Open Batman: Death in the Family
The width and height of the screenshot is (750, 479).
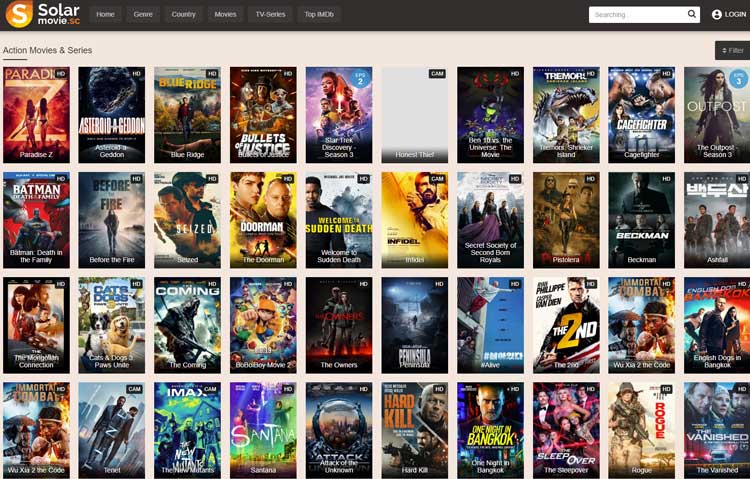coord(36,220)
